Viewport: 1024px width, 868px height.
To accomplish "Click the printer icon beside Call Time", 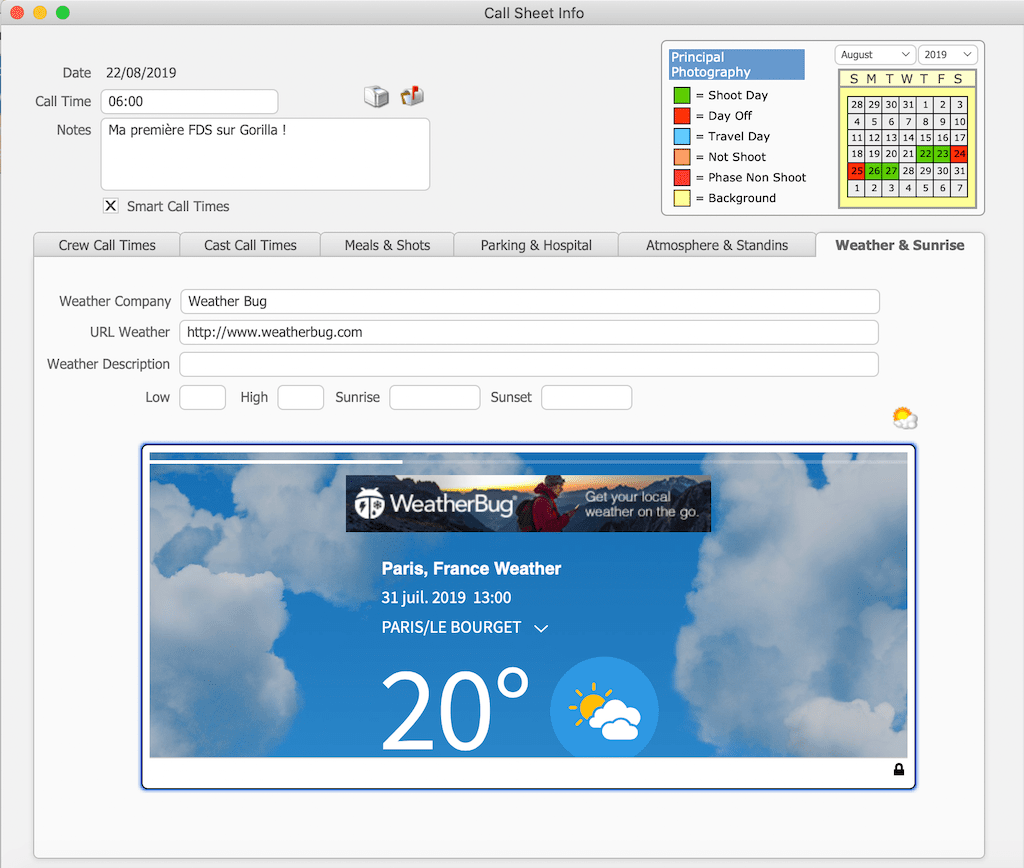I will tap(376, 96).
